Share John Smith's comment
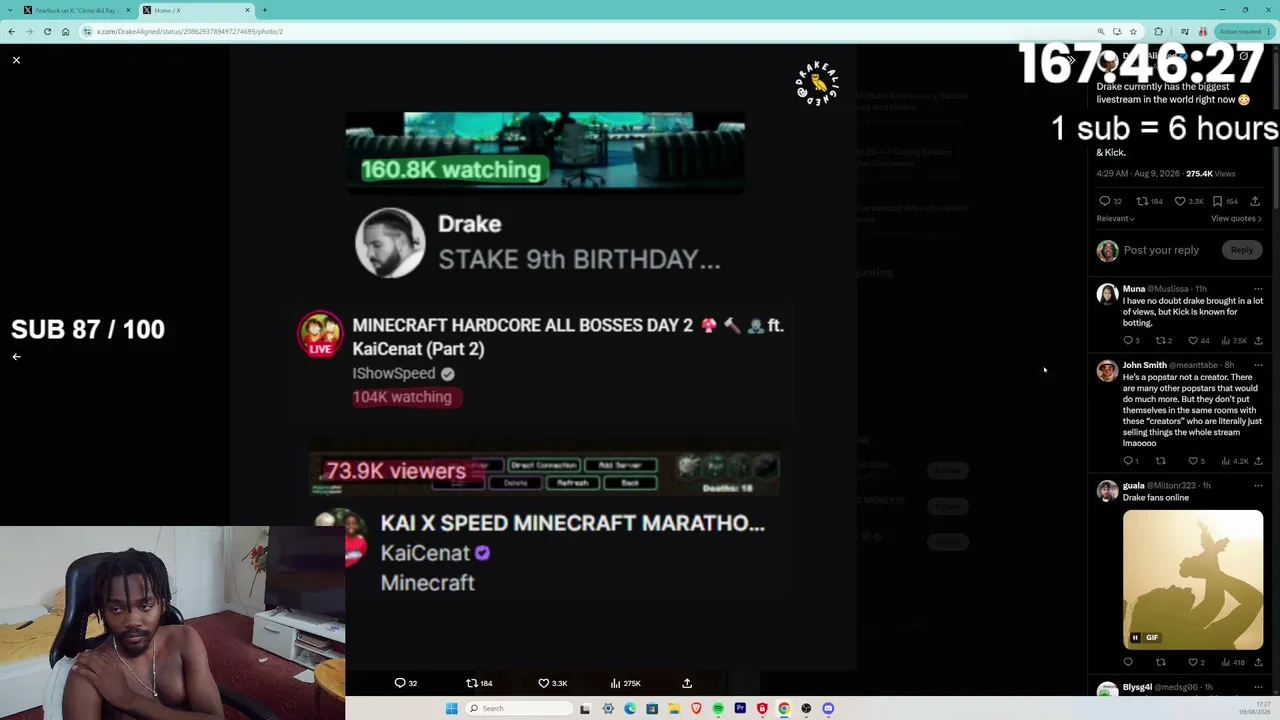The height and width of the screenshot is (720, 1280). tap(1258, 461)
